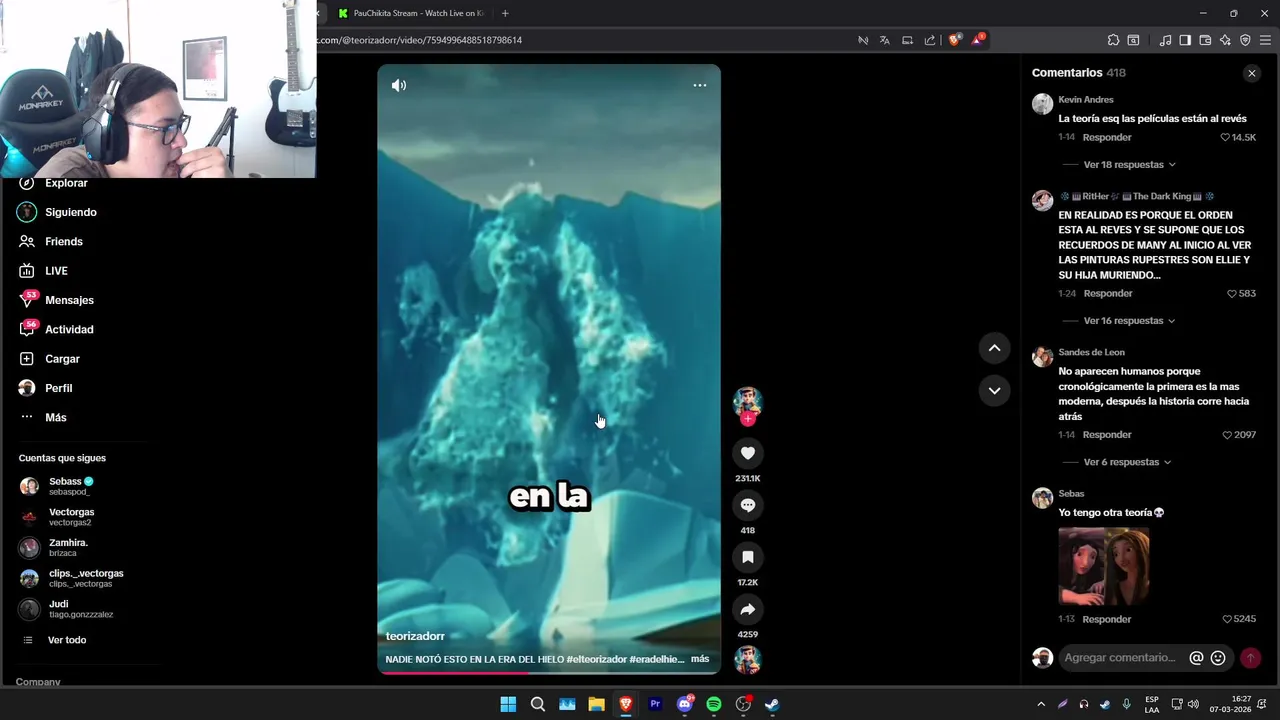Viewport: 1280px width, 720px height.
Task: Open the emoji picker in comment box
Action: [1218, 658]
